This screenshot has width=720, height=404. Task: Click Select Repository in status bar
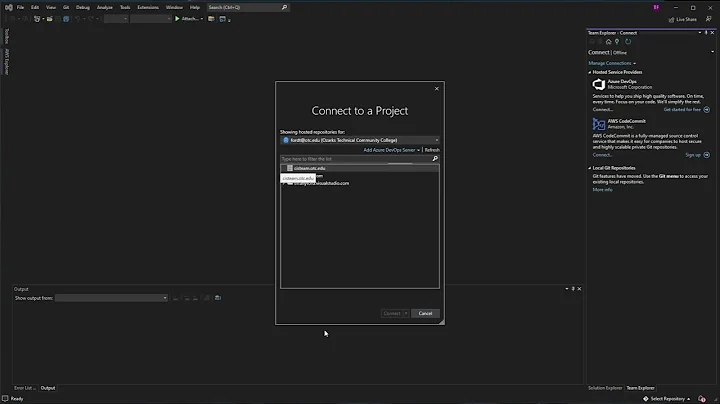click(667, 399)
